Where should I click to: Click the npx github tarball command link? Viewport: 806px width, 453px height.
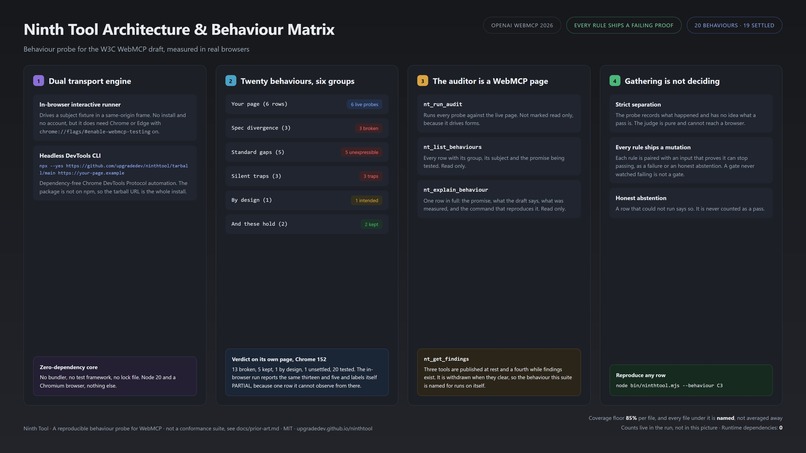pos(114,169)
